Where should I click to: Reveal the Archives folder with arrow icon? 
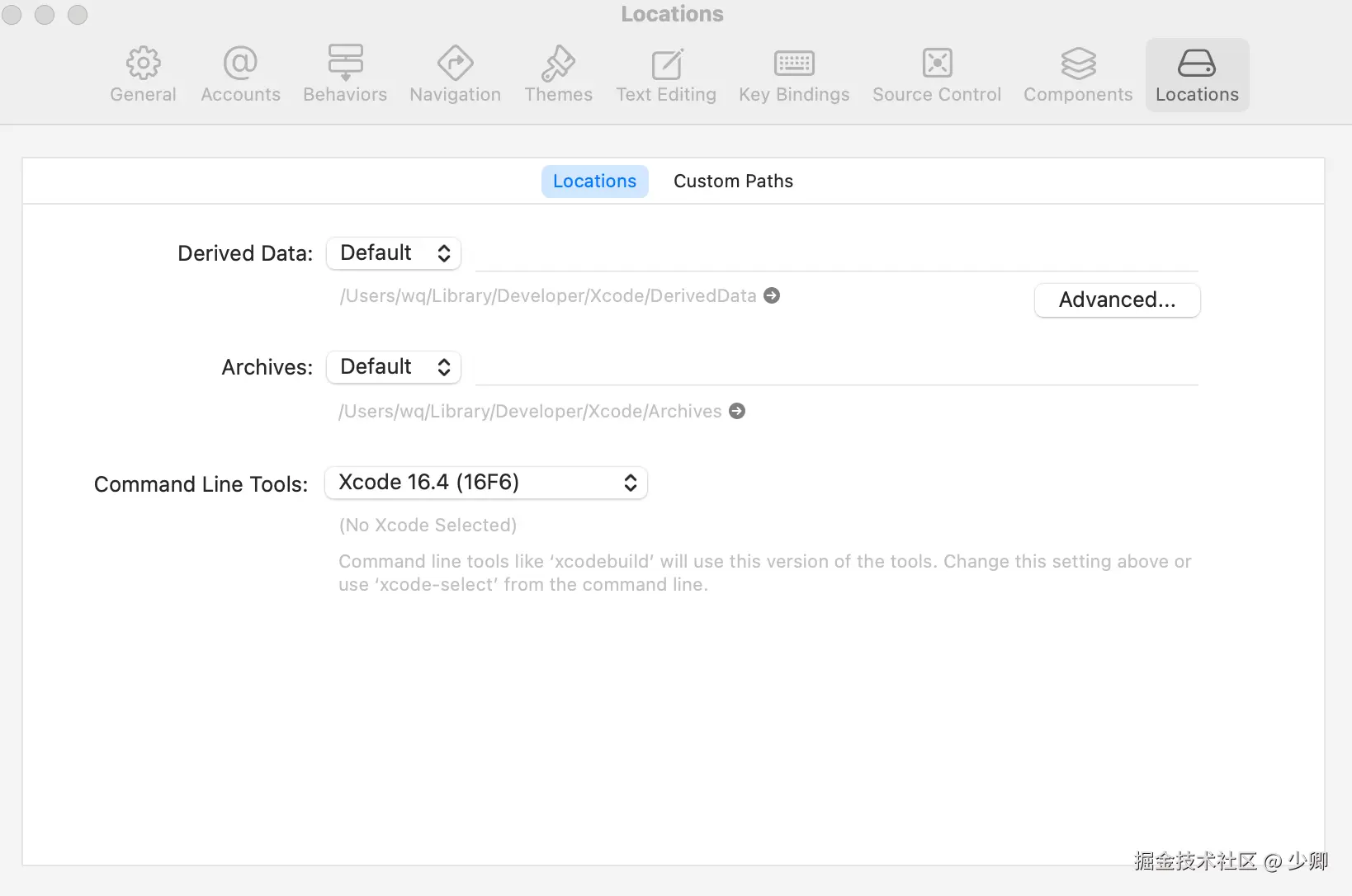click(x=737, y=411)
